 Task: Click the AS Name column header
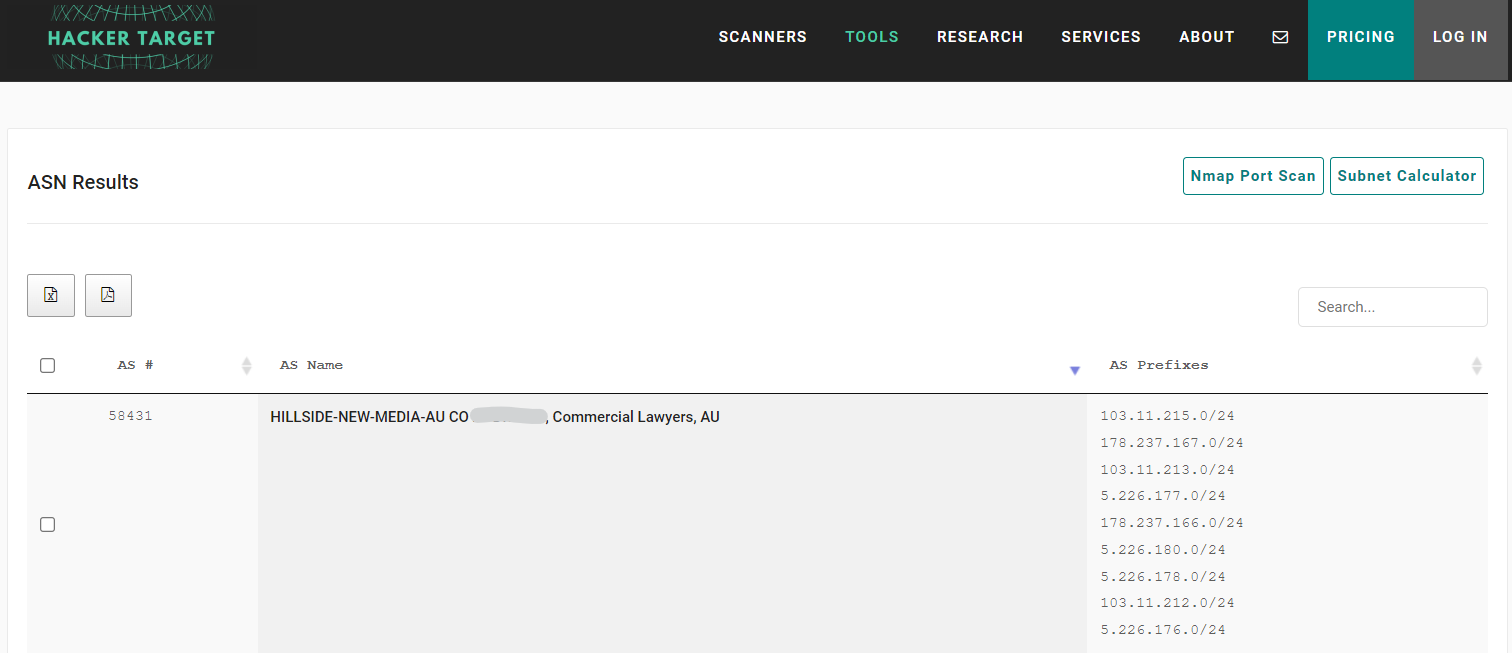(311, 365)
